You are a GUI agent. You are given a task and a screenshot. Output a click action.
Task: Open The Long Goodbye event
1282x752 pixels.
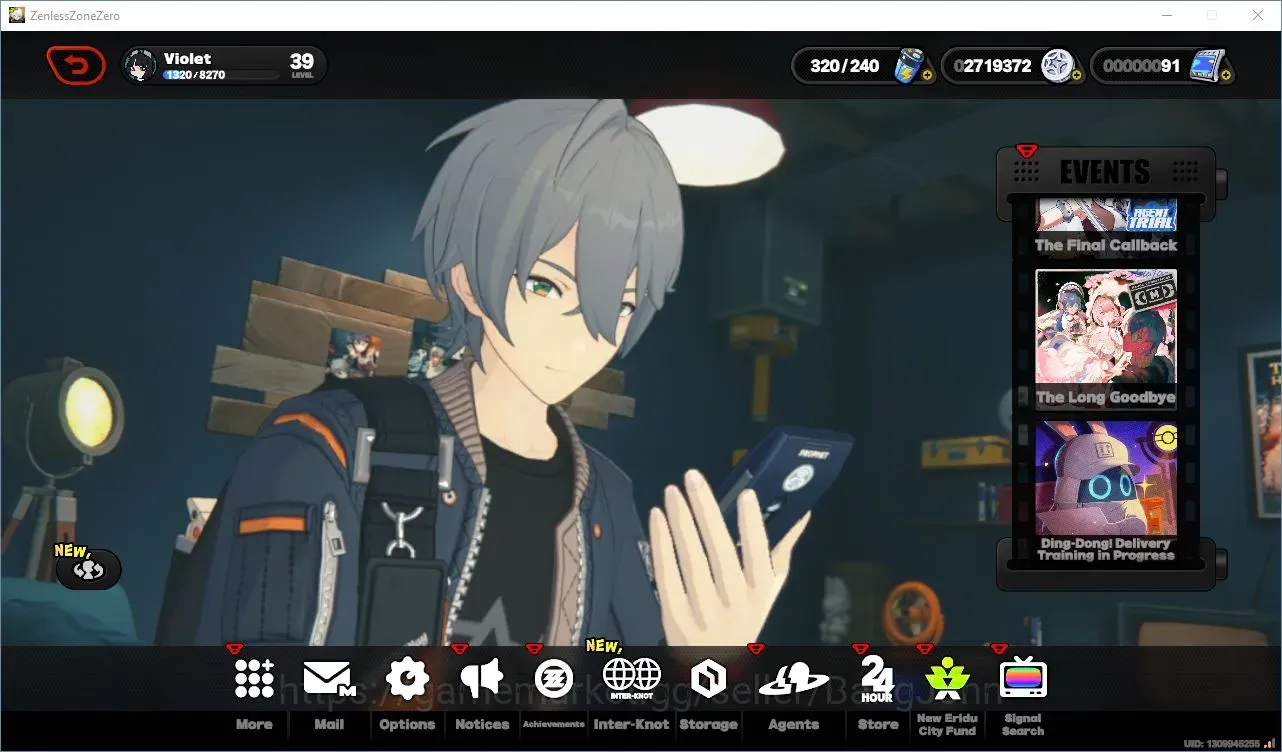[x=1106, y=339]
